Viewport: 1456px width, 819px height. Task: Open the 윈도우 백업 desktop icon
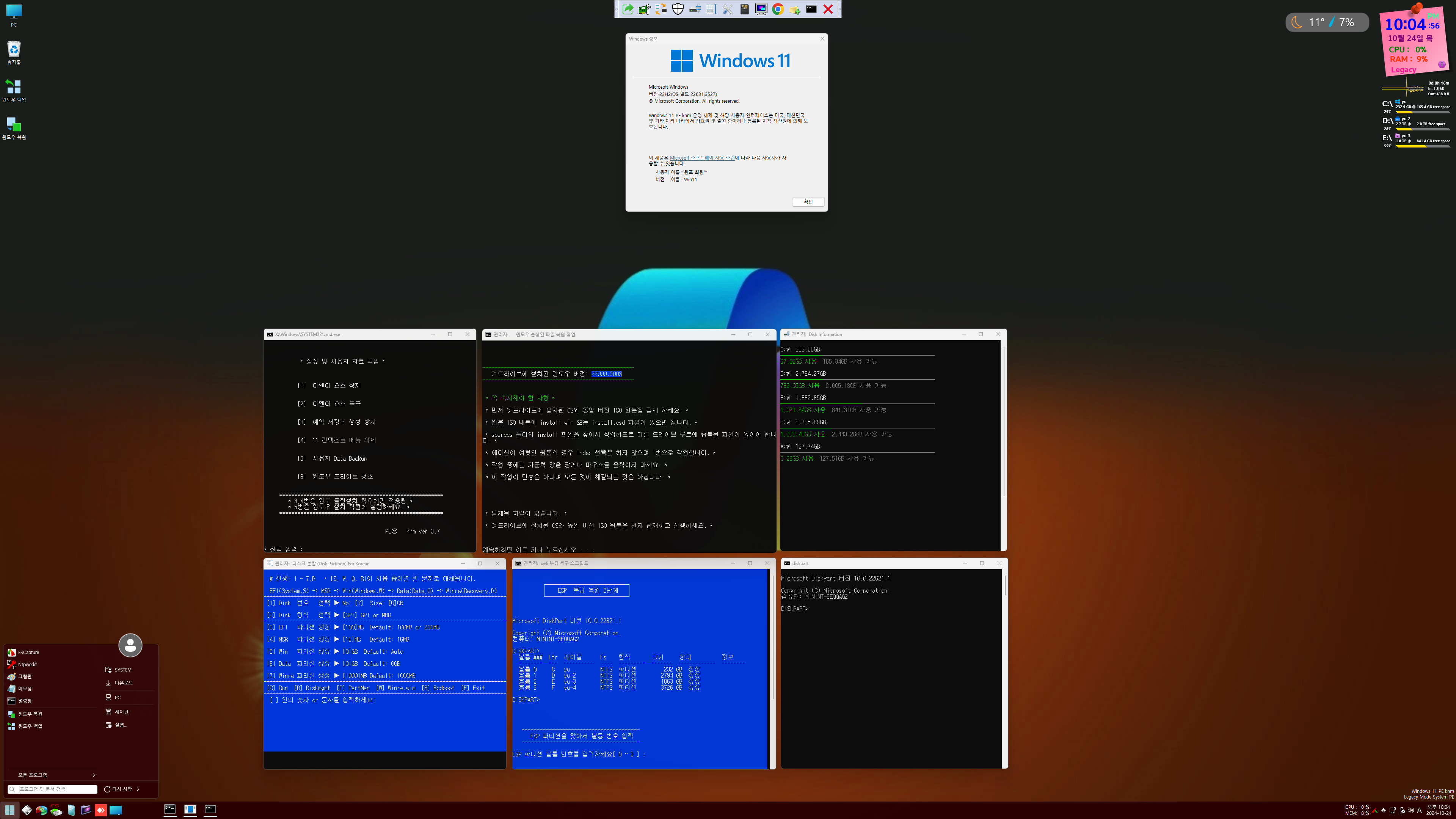tap(14, 91)
